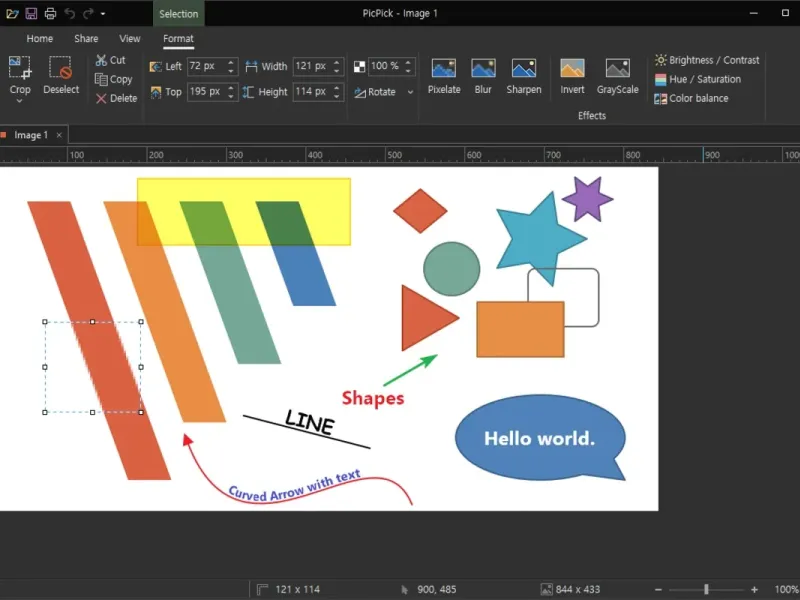The width and height of the screenshot is (800, 600).
Task: Convert the image with GrayScale
Action: (x=617, y=68)
